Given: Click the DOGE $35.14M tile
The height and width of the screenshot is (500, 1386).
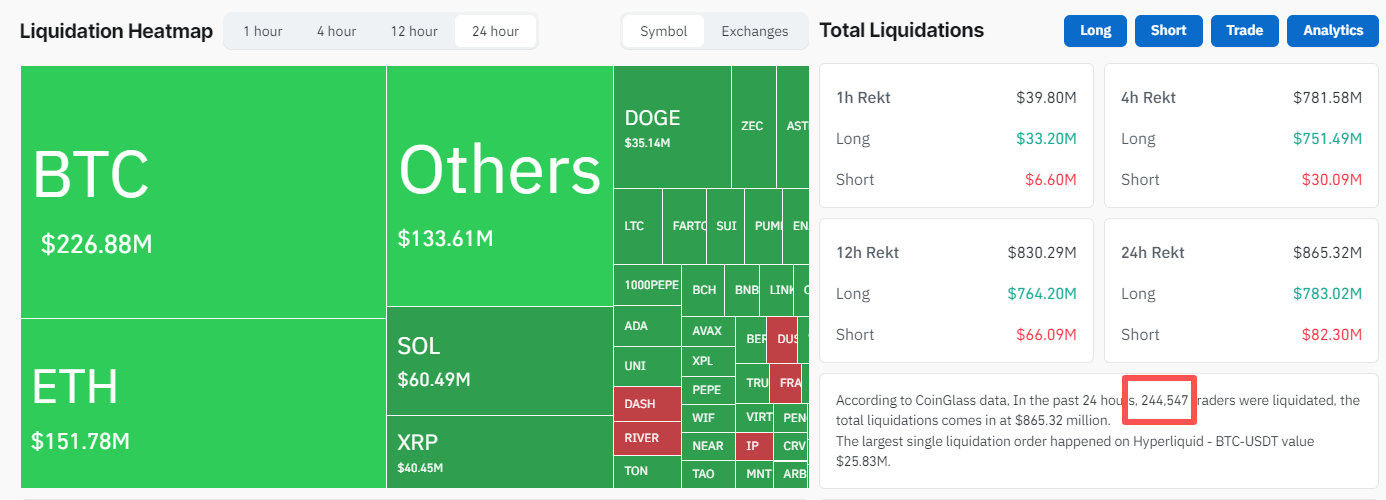Looking at the screenshot, I should coord(672,127).
